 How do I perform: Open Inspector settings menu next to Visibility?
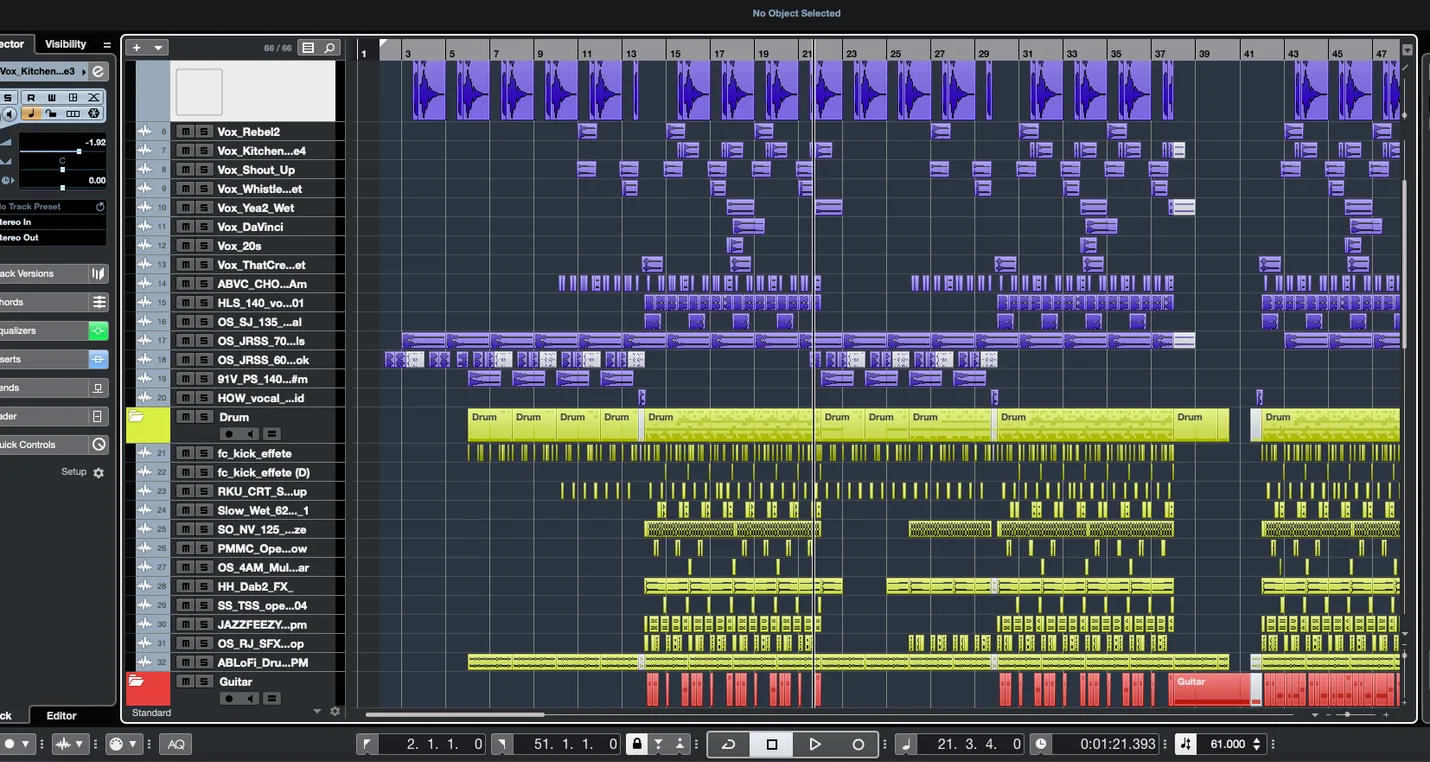(x=107, y=45)
